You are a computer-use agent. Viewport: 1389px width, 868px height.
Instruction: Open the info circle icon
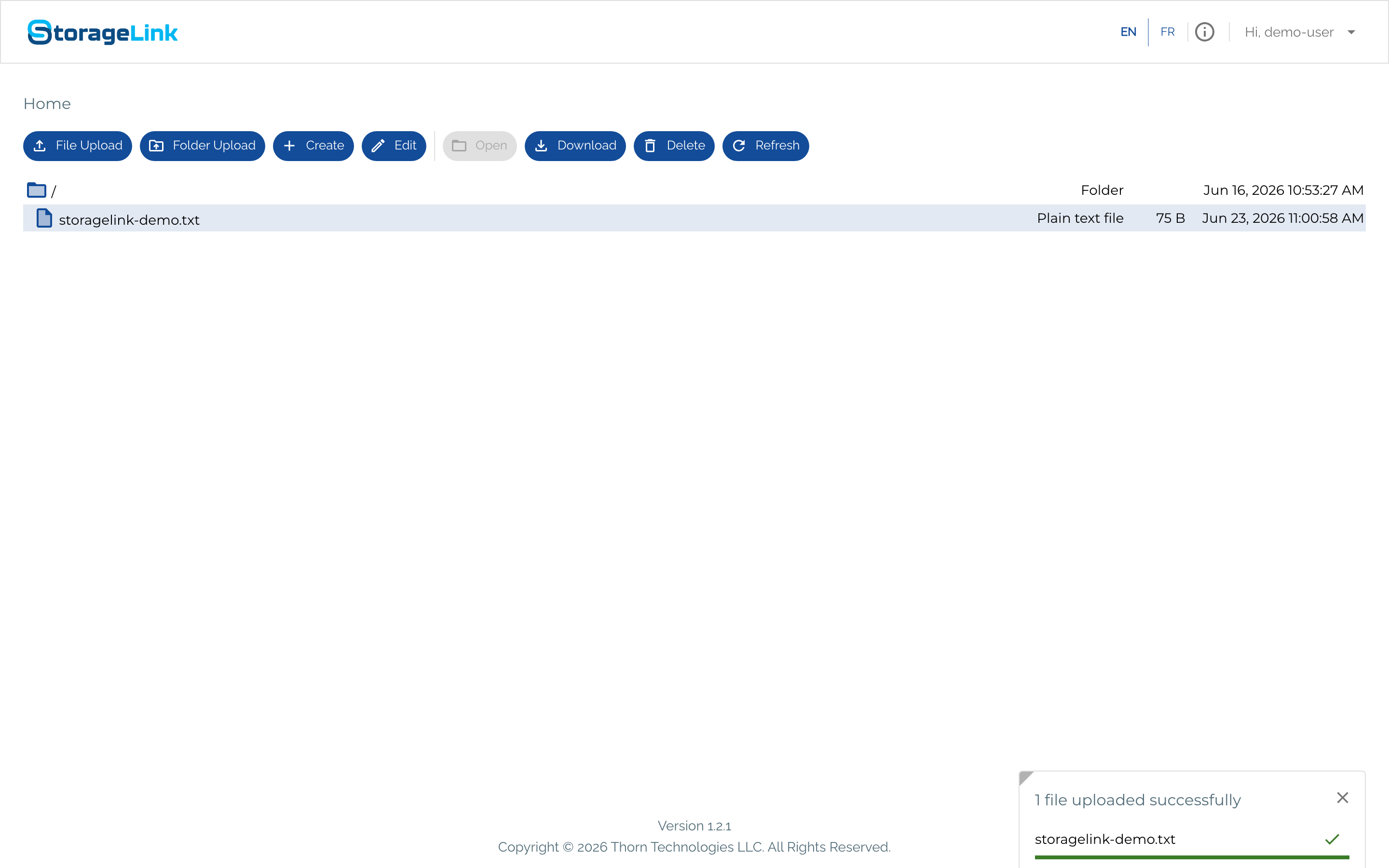[1204, 32]
